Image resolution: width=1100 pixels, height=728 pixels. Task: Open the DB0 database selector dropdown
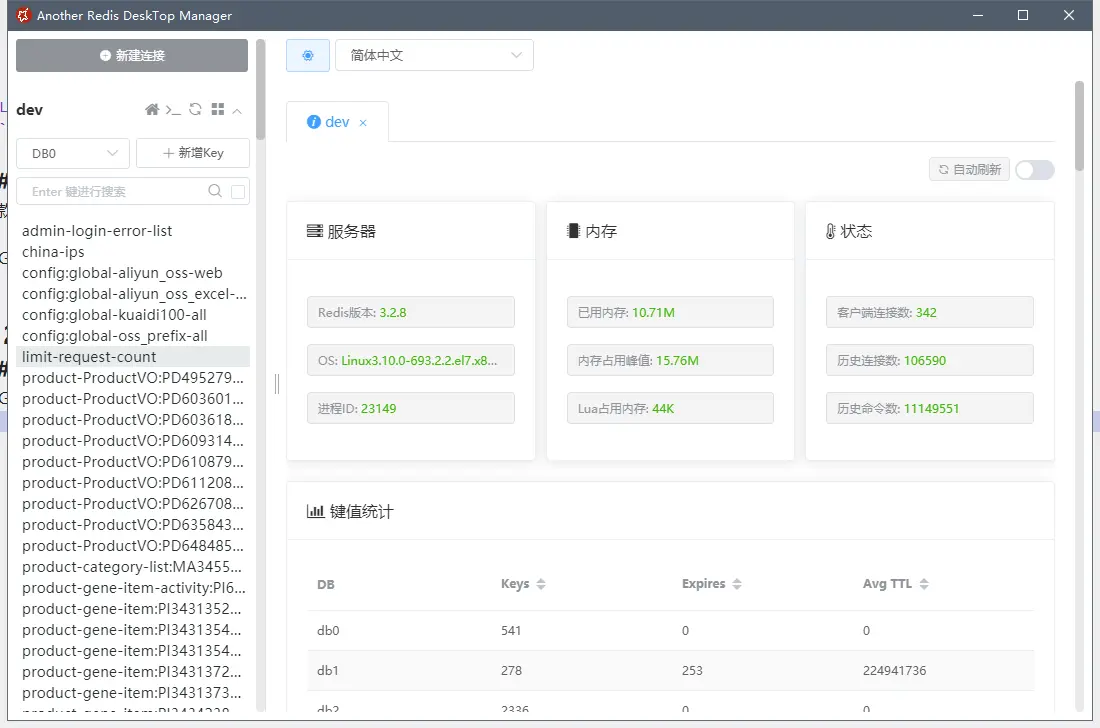point(72,153)
